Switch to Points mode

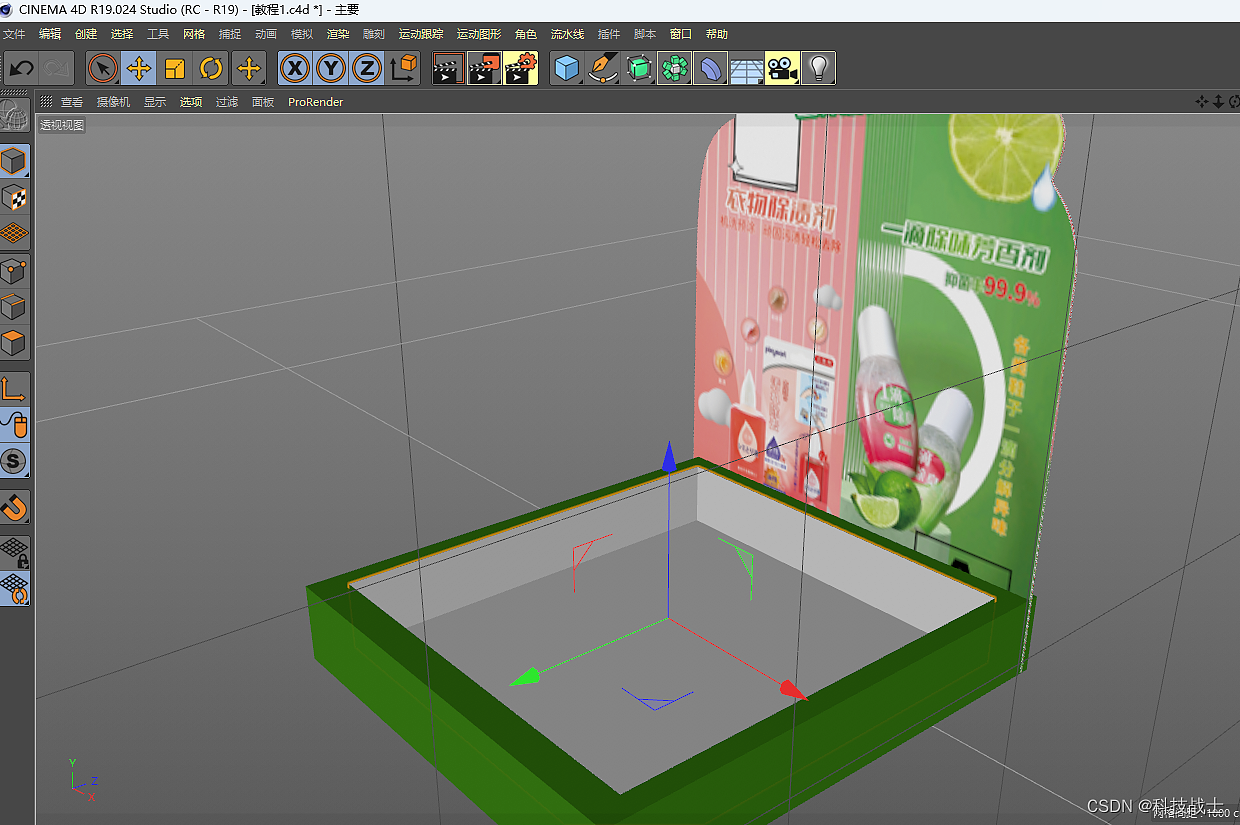14,271
